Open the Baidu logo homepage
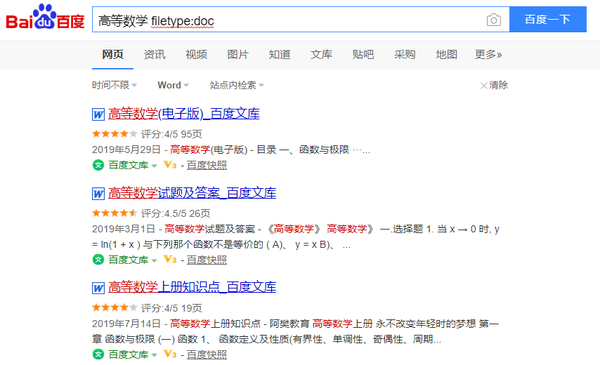Screen dimensions: 600x365 (x=45, y=17)
